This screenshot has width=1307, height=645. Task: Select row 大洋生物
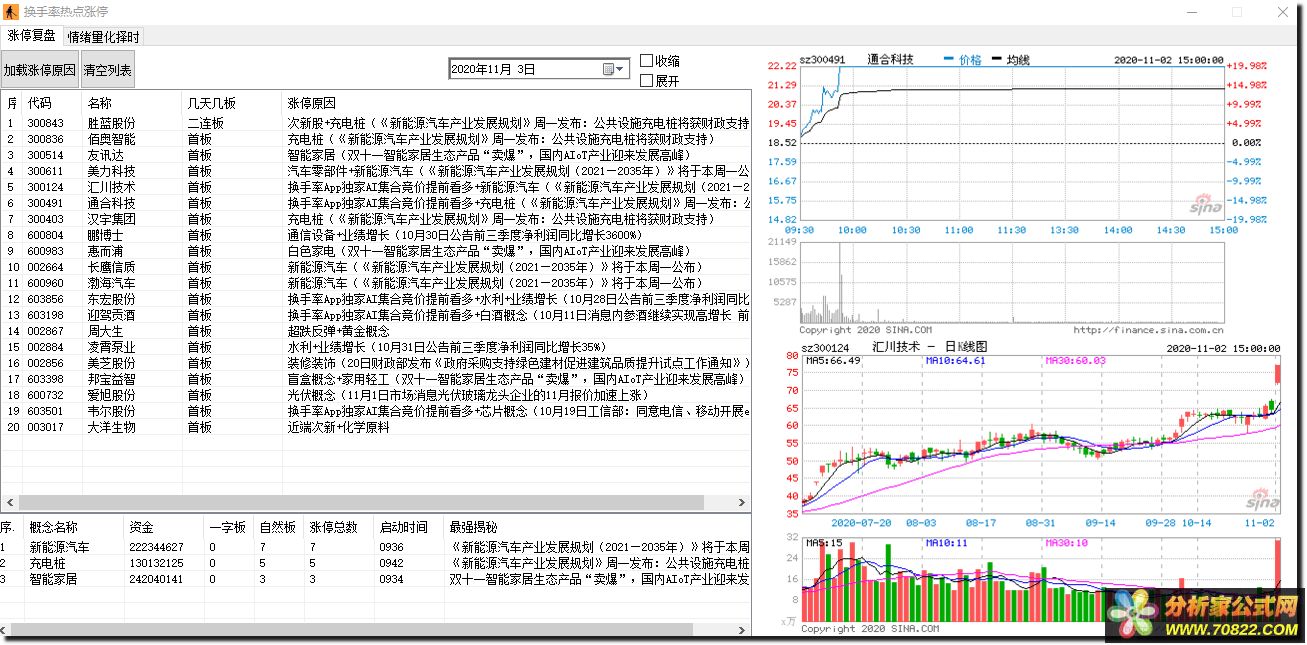(x=375, y=427)
